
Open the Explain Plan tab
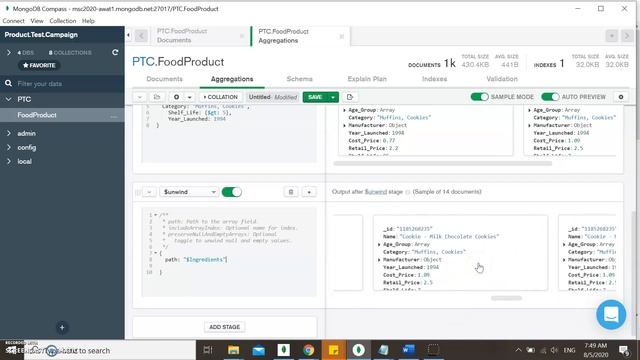click(367, 79)
